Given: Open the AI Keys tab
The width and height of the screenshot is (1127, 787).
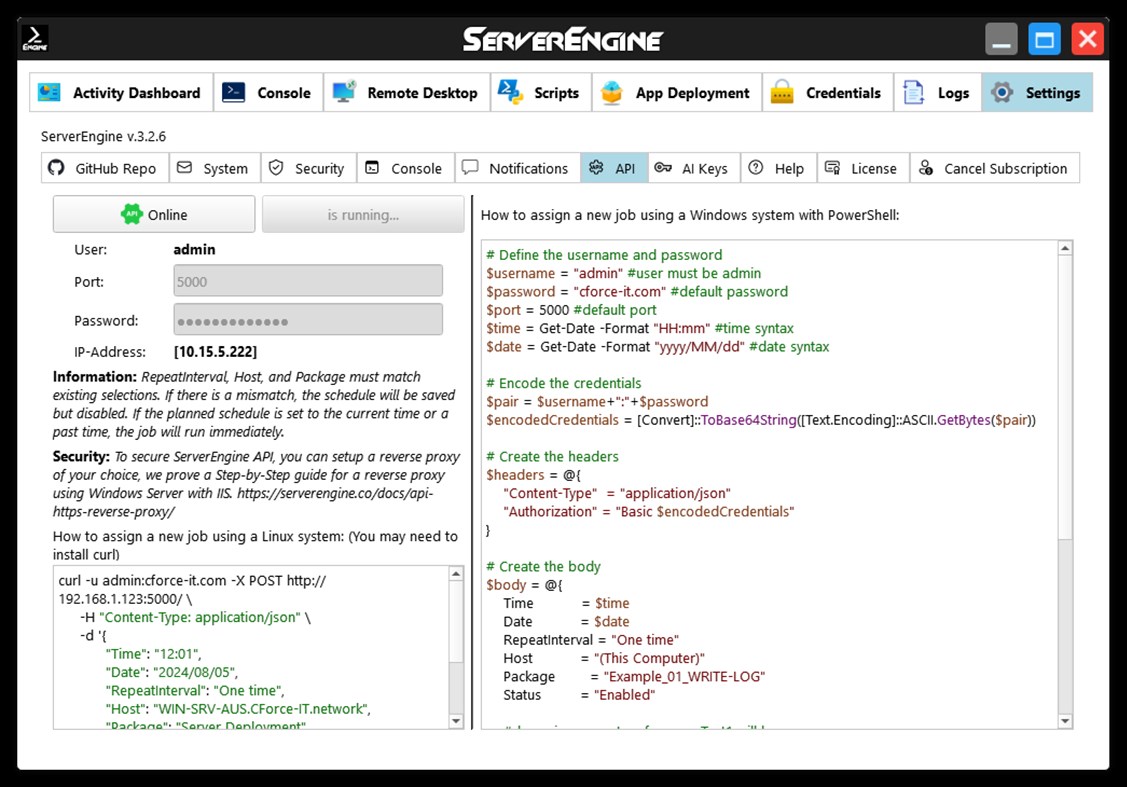Looking at the screenshot, I should [x=692, y=167].
